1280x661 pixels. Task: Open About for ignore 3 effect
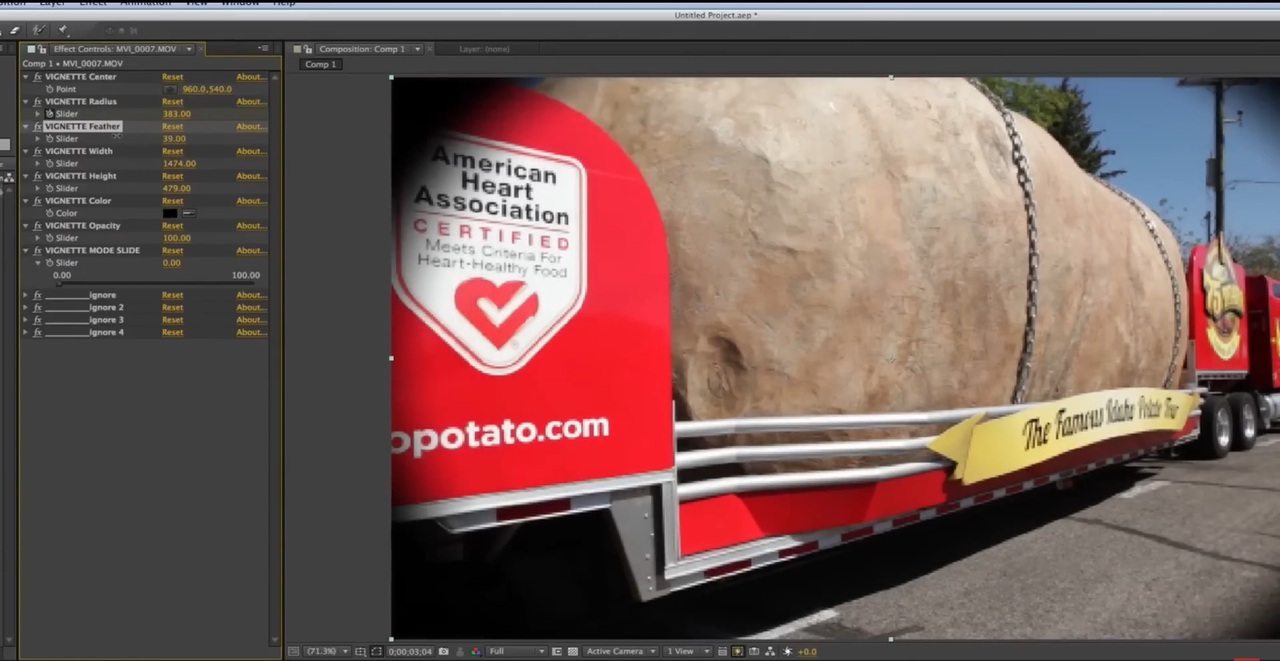tap(251, 320)
